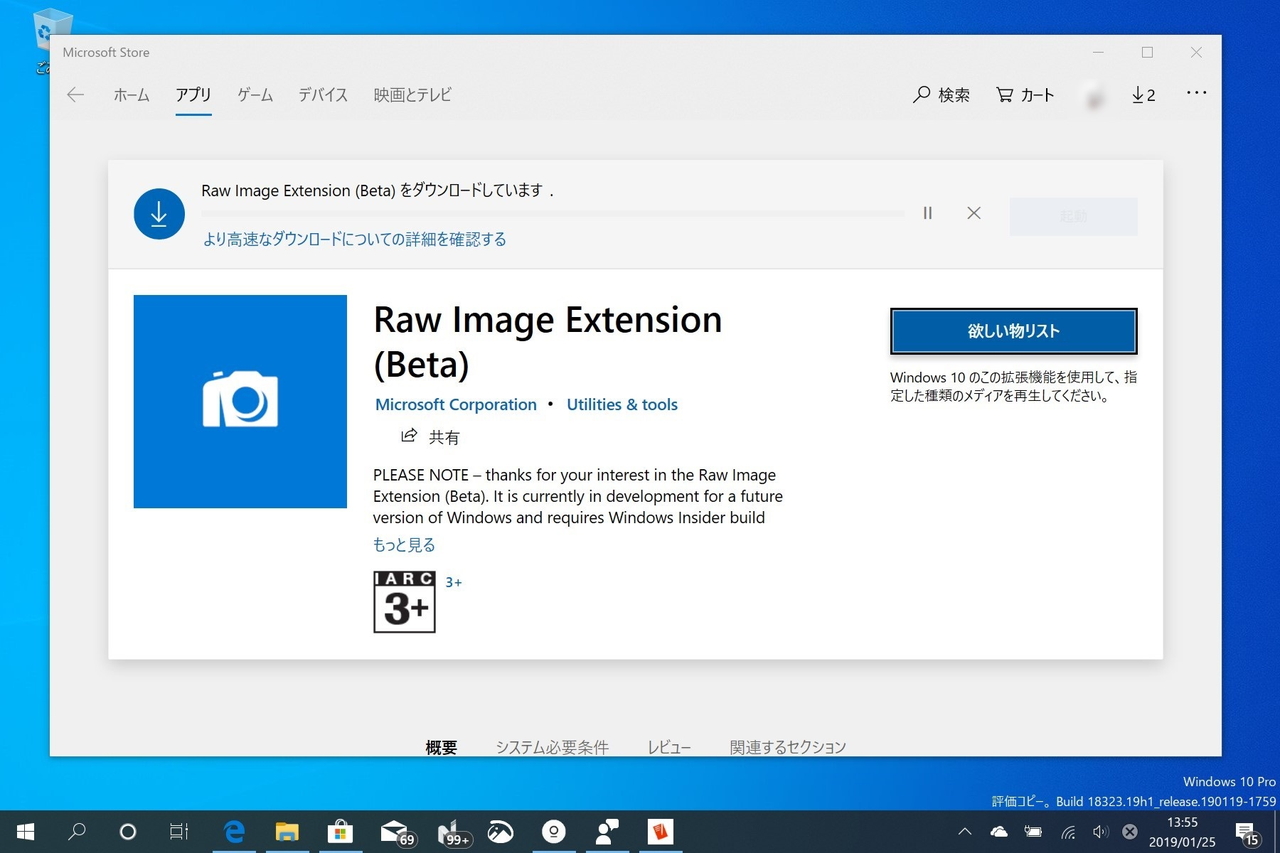Open Action Center notifications icon

[1247, 832]
